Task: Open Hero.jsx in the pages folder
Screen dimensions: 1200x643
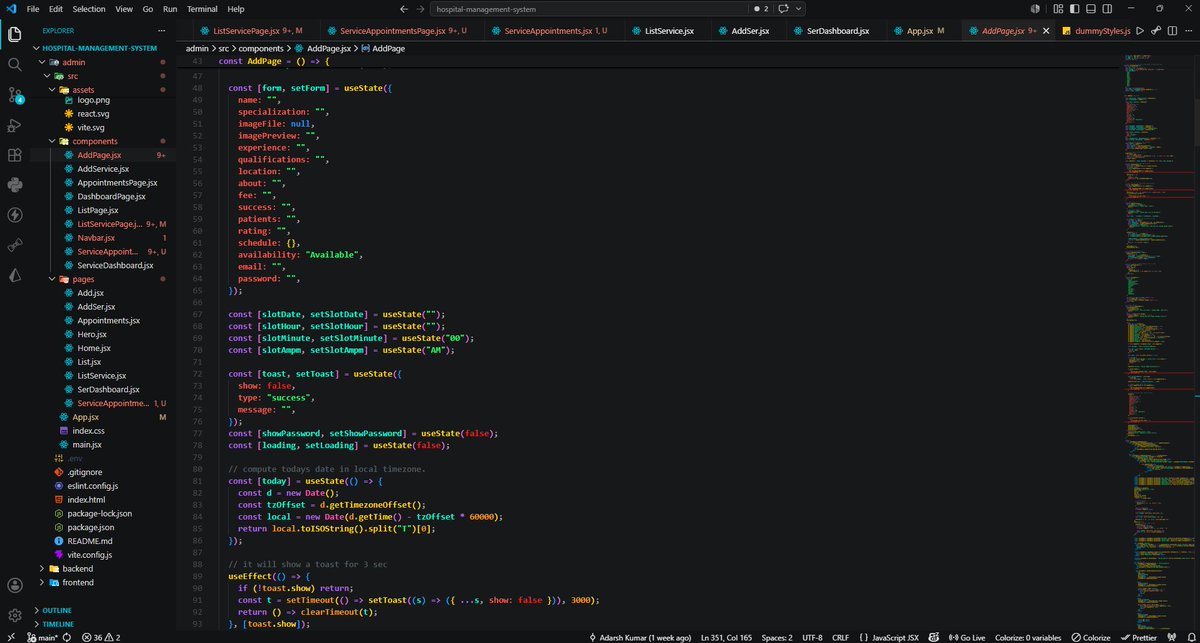Action: coord(91,334)
